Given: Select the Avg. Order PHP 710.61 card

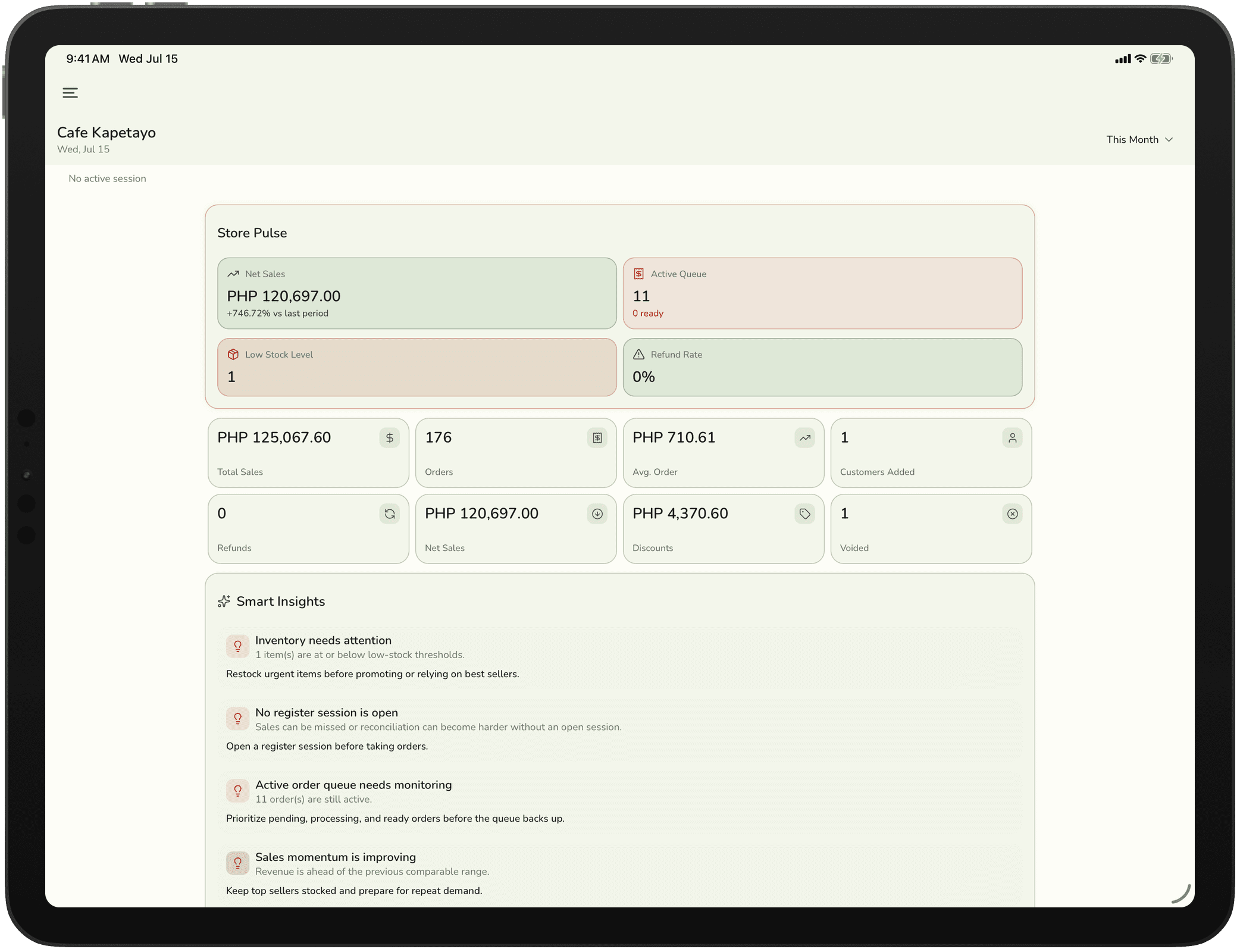Looking at the screenshot, I should click(724, 453).
